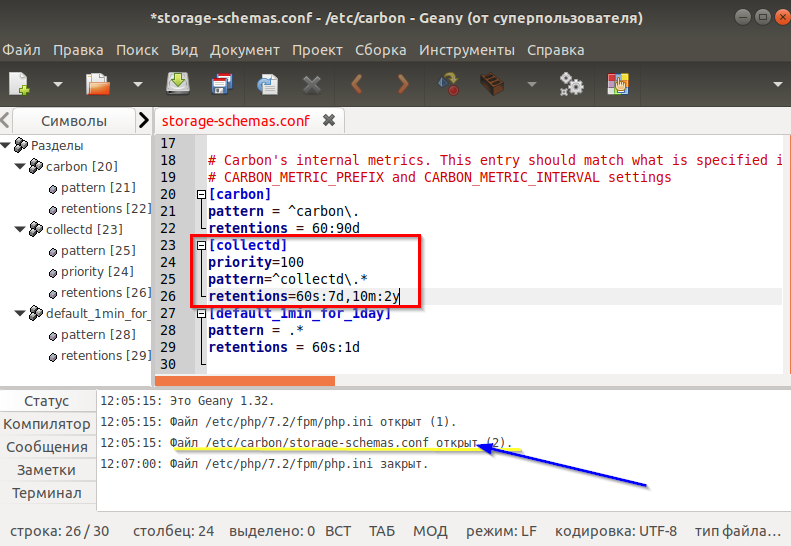Click 'кодировка: UTF-8' in status bar

(615, 531)
